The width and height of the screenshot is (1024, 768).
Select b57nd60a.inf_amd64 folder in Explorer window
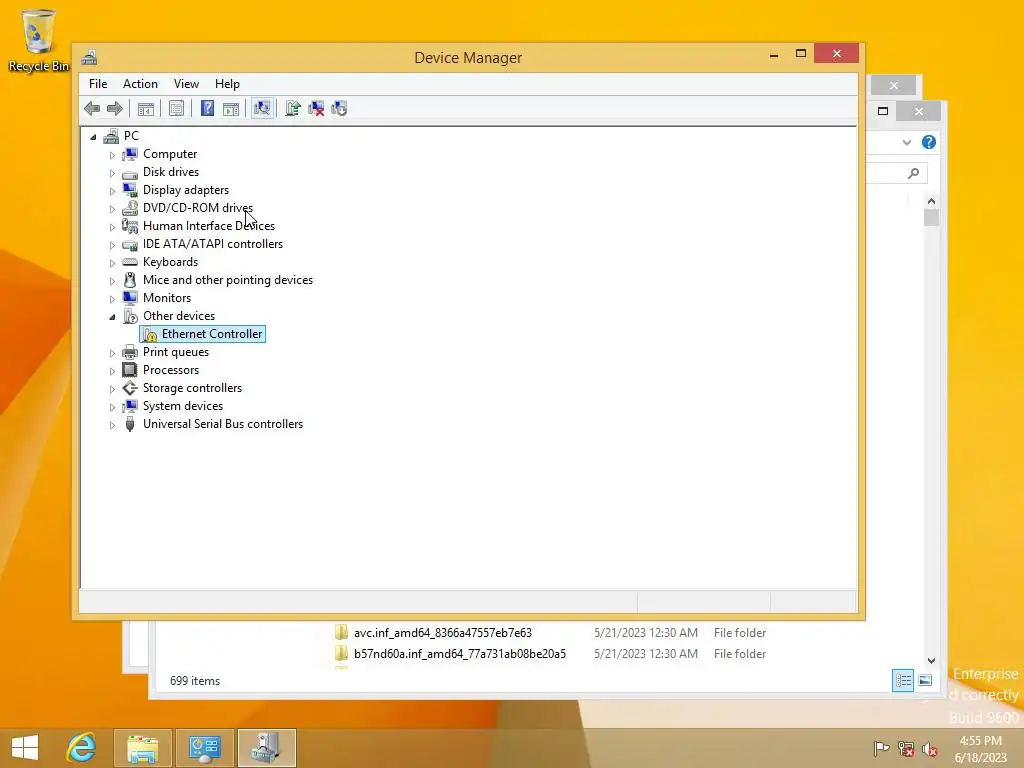click(460, 654)
